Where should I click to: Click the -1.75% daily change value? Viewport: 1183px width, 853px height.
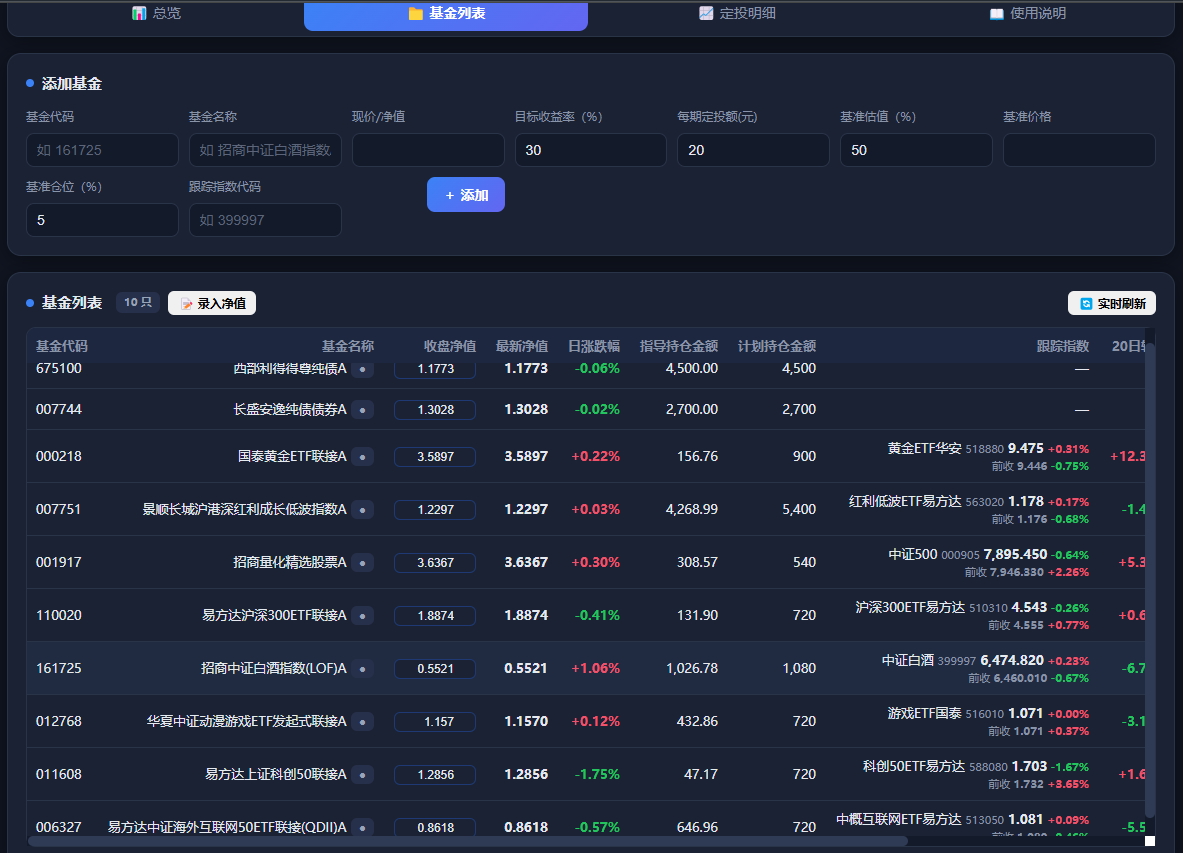[x=597, y=775]
